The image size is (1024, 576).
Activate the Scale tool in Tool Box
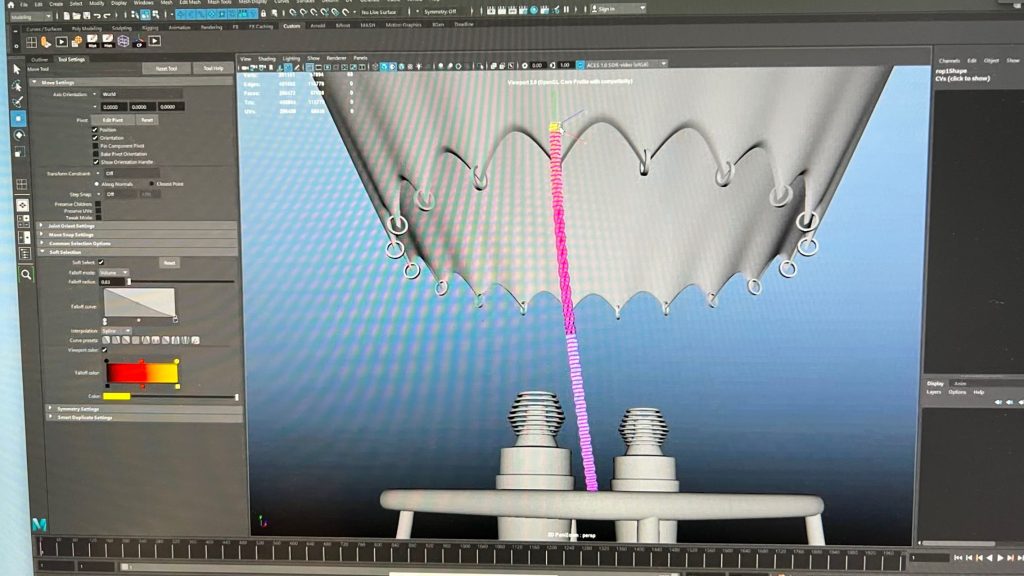[20, 152]
